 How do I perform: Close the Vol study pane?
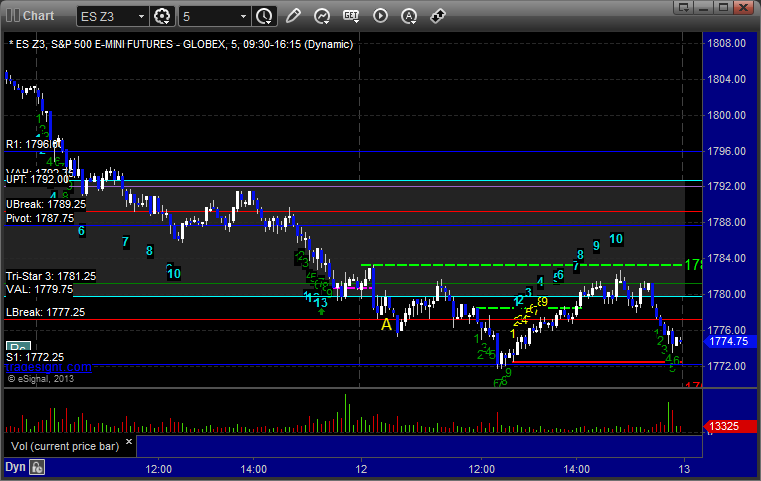pos(129,442)
